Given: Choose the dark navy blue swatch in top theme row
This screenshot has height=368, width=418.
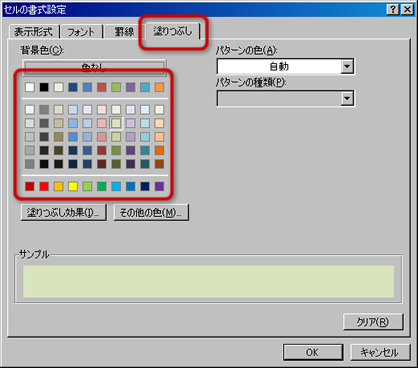Looking at the screenshot, I should tap(73, 87).
